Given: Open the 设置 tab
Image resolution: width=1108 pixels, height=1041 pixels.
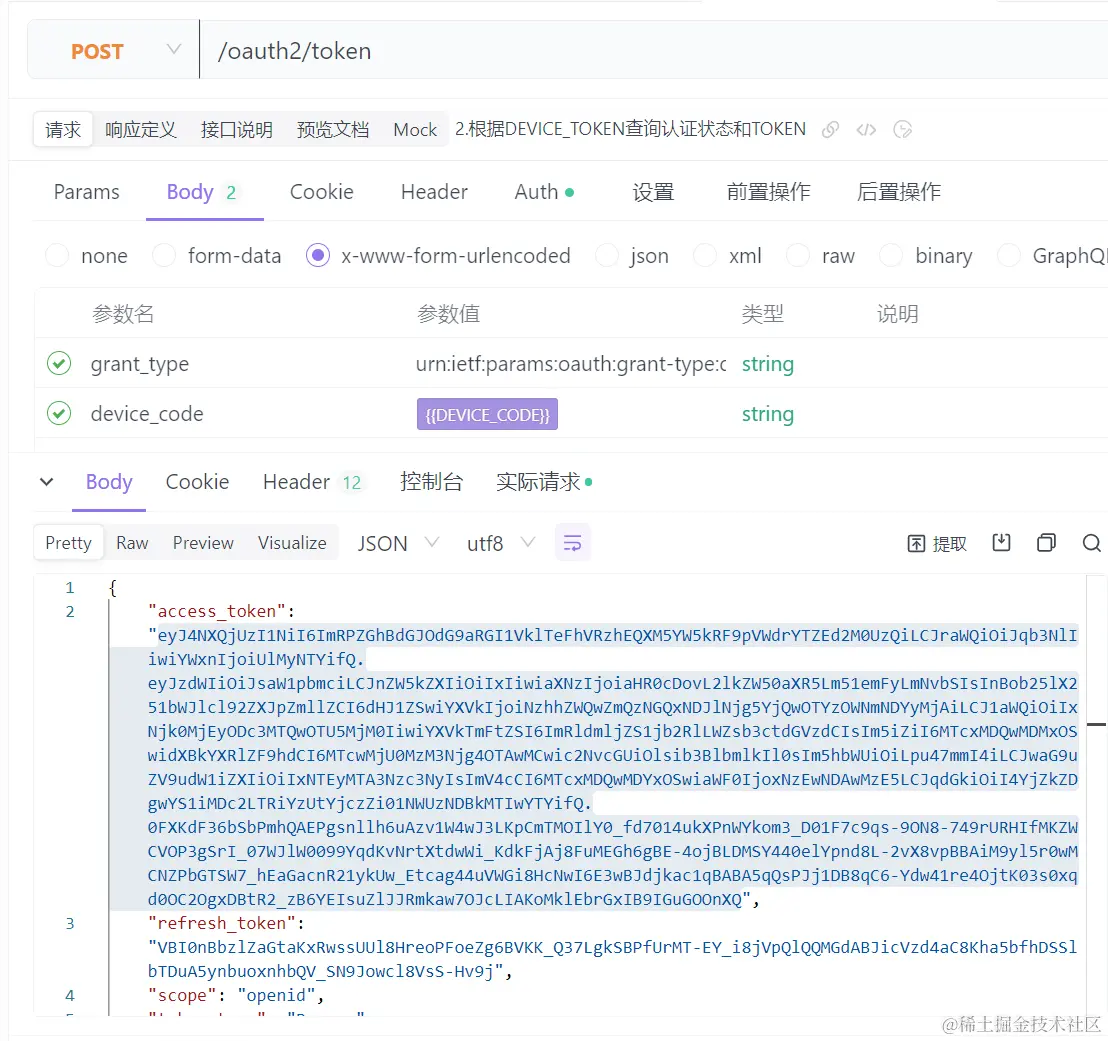Looking at the screenshot, I should click(x=653, y=192).
